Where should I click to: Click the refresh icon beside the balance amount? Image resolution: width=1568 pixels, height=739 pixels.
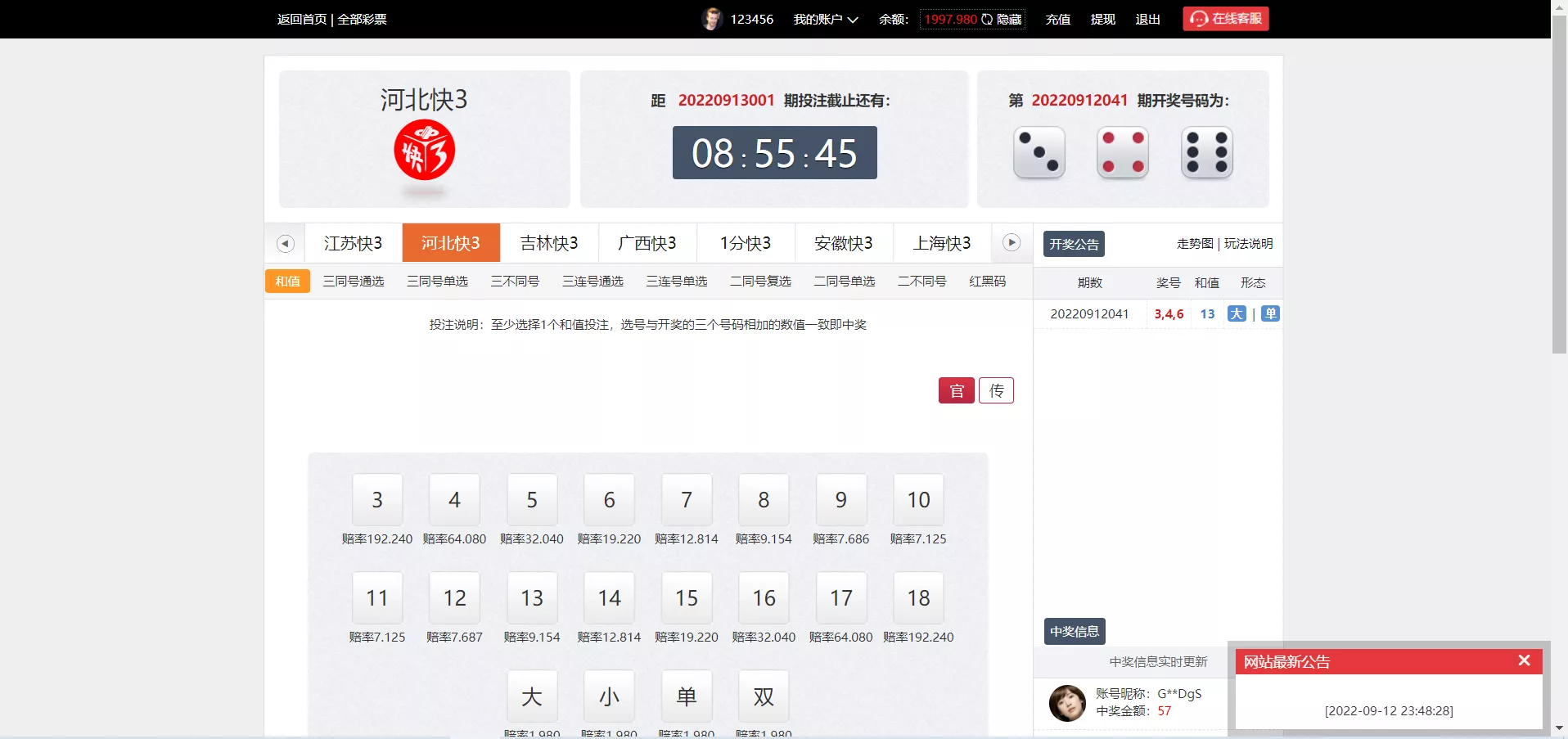tap(988, 19)
